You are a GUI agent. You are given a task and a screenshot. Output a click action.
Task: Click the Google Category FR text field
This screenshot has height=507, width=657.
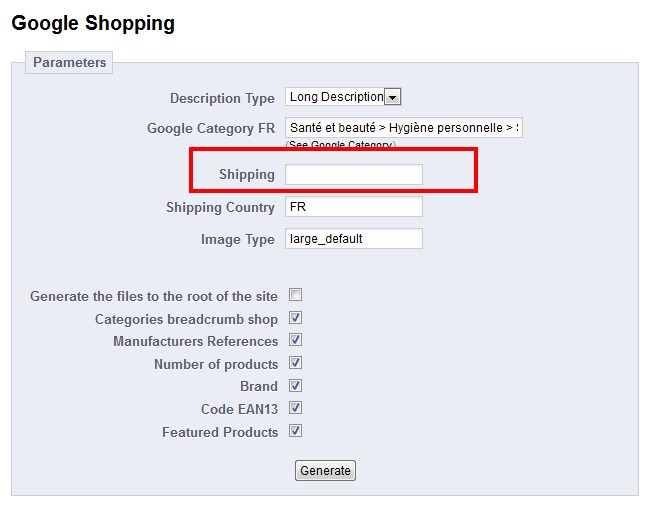pyautogui.click(x=404, y=127)
